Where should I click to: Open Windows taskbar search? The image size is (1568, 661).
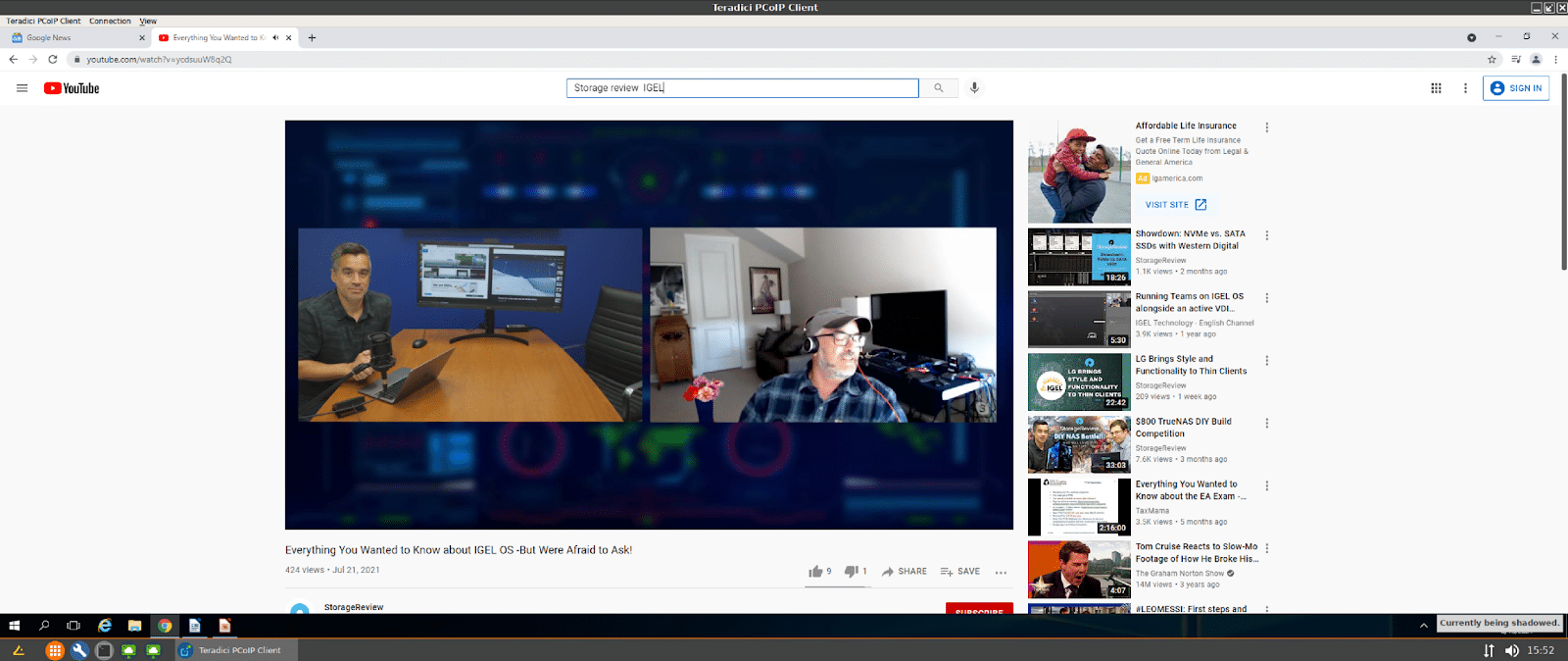click(44, 625)
